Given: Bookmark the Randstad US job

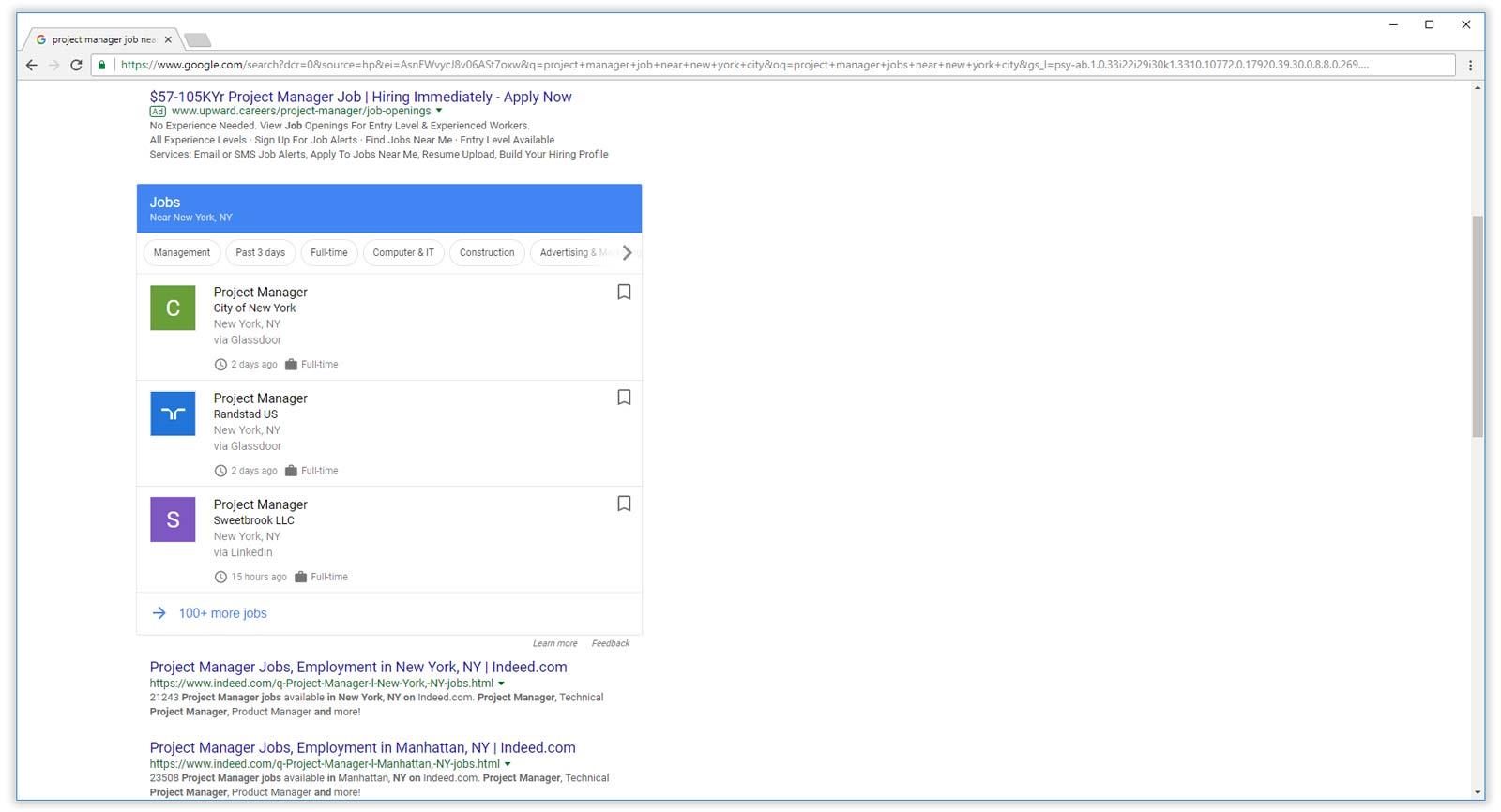Looking at the screenshot, I should tap(624, 398).
